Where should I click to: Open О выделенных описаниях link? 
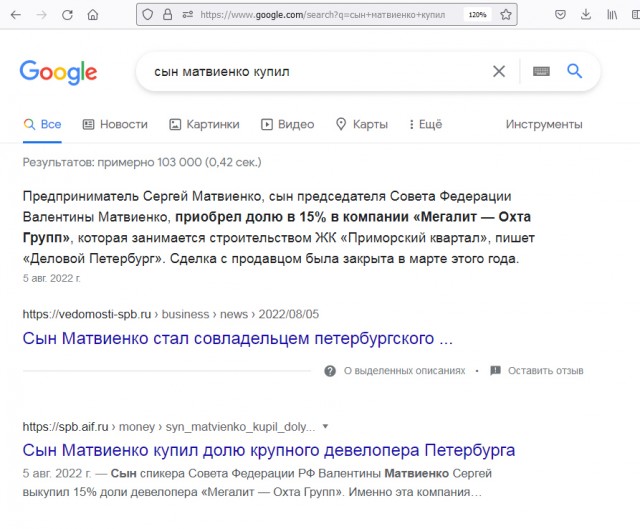[404, 371]
